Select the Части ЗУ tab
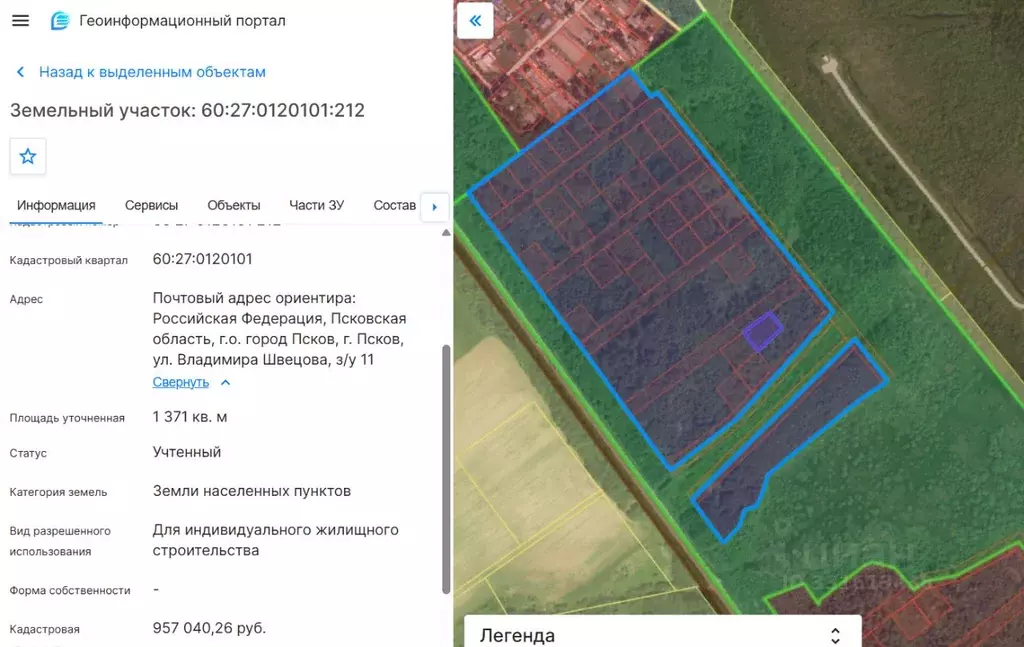1024x647 pixels. 317,206
